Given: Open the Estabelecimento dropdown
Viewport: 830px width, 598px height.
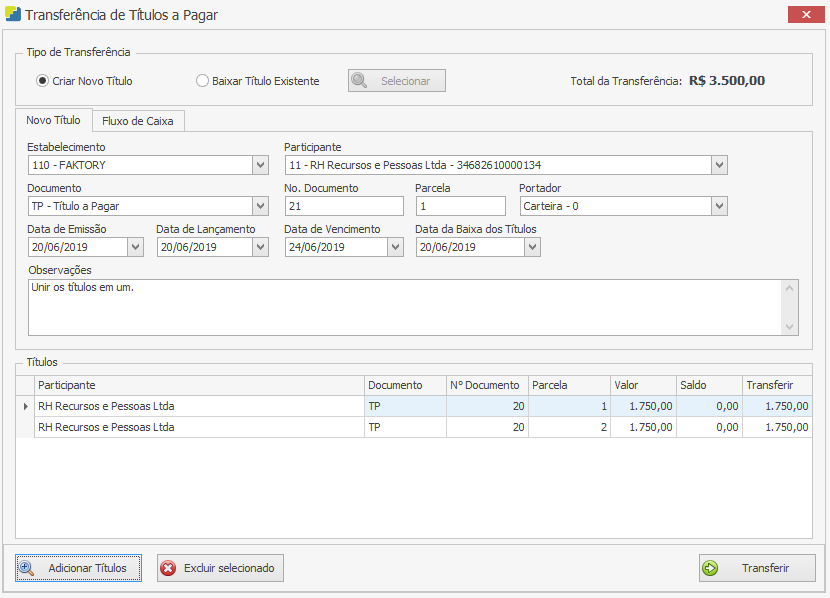Looking at the screenshot, I should click(x=260, y=165).
